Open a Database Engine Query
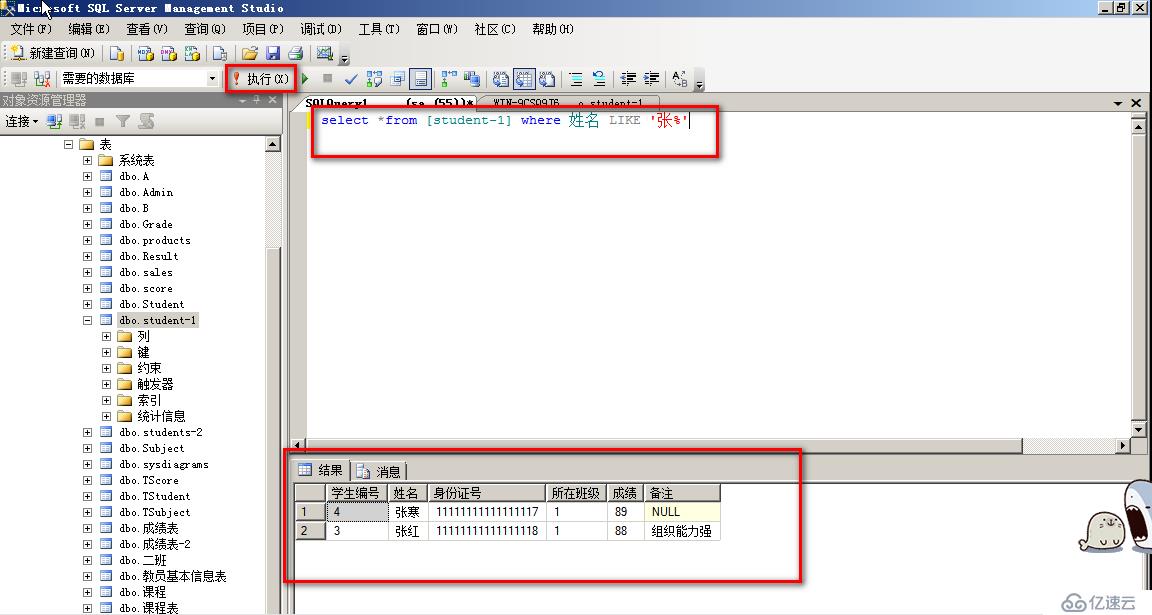The width and height of the screenshot is (1152, 615). (x=117, y=53)
